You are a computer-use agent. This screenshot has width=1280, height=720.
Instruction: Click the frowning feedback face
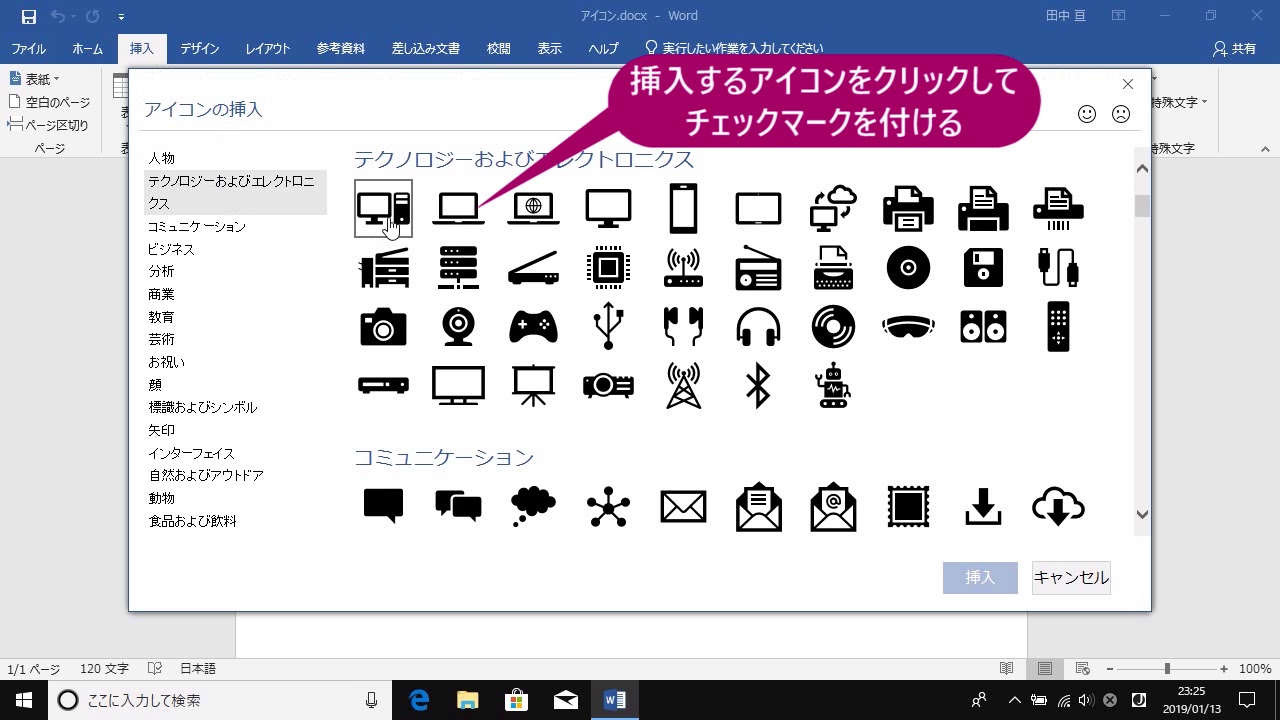click(1121, 114)
